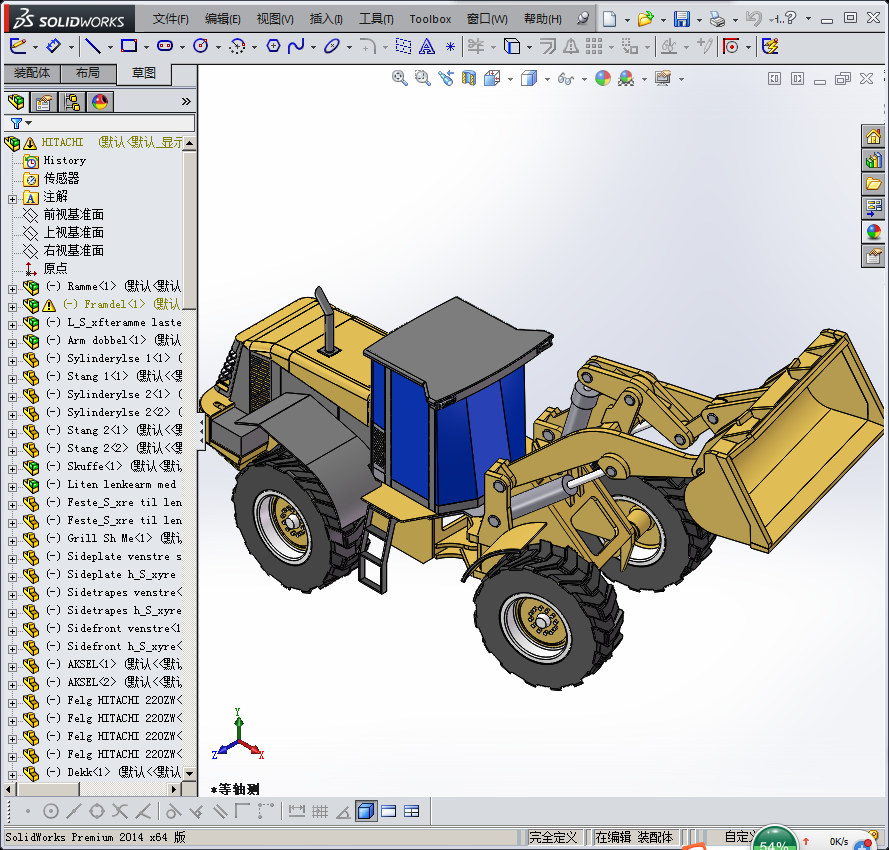Switch to the 草图 tab
Viewport: 889px width, 850px height.
tap(144, 73)
